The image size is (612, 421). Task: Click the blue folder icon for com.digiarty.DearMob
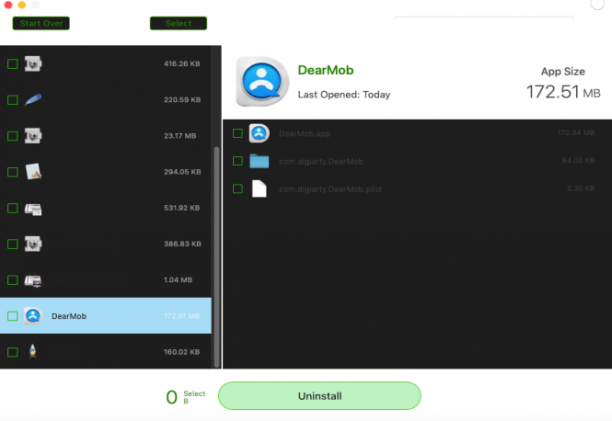point(259,161)
